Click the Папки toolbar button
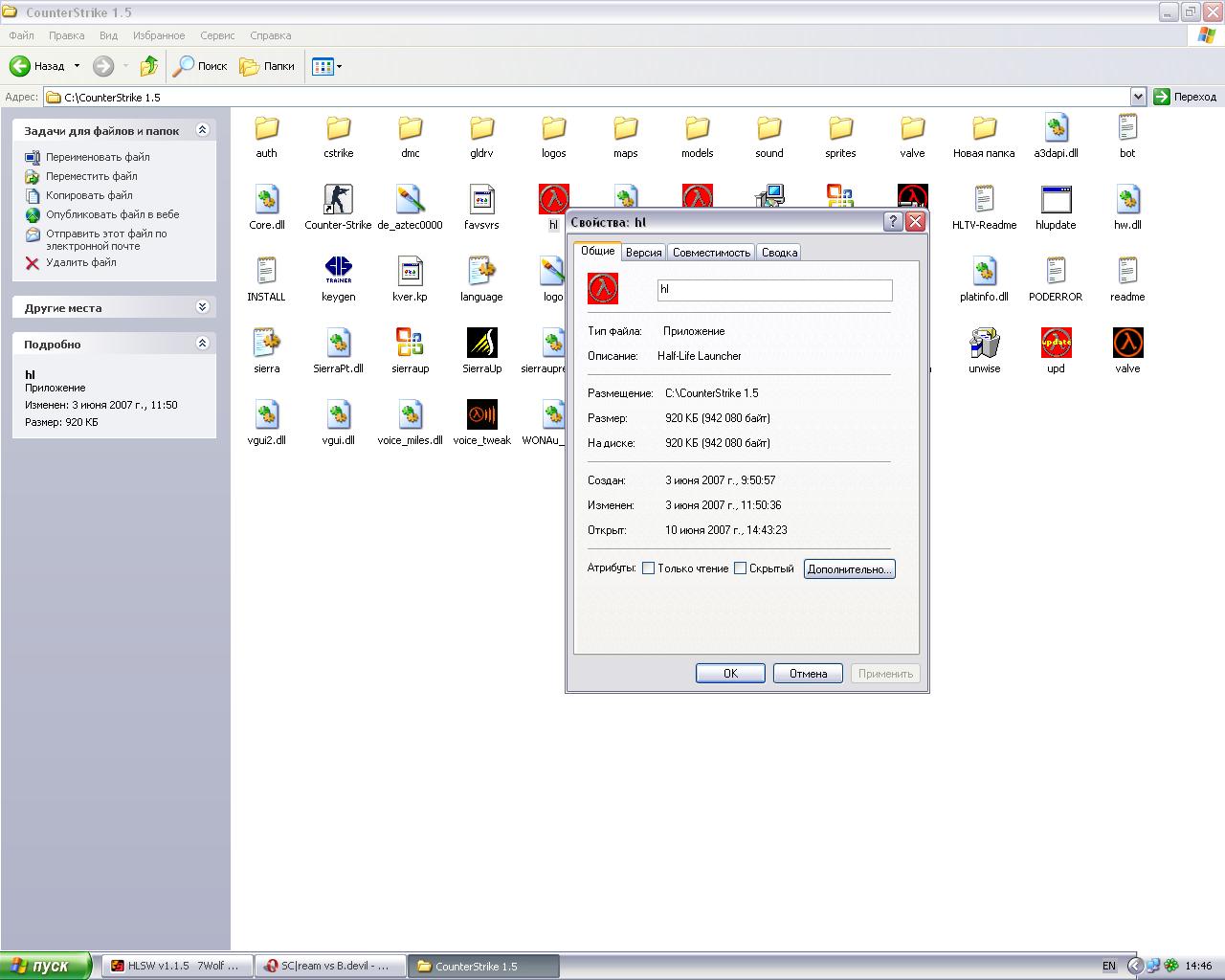 (x=268, y=66)
